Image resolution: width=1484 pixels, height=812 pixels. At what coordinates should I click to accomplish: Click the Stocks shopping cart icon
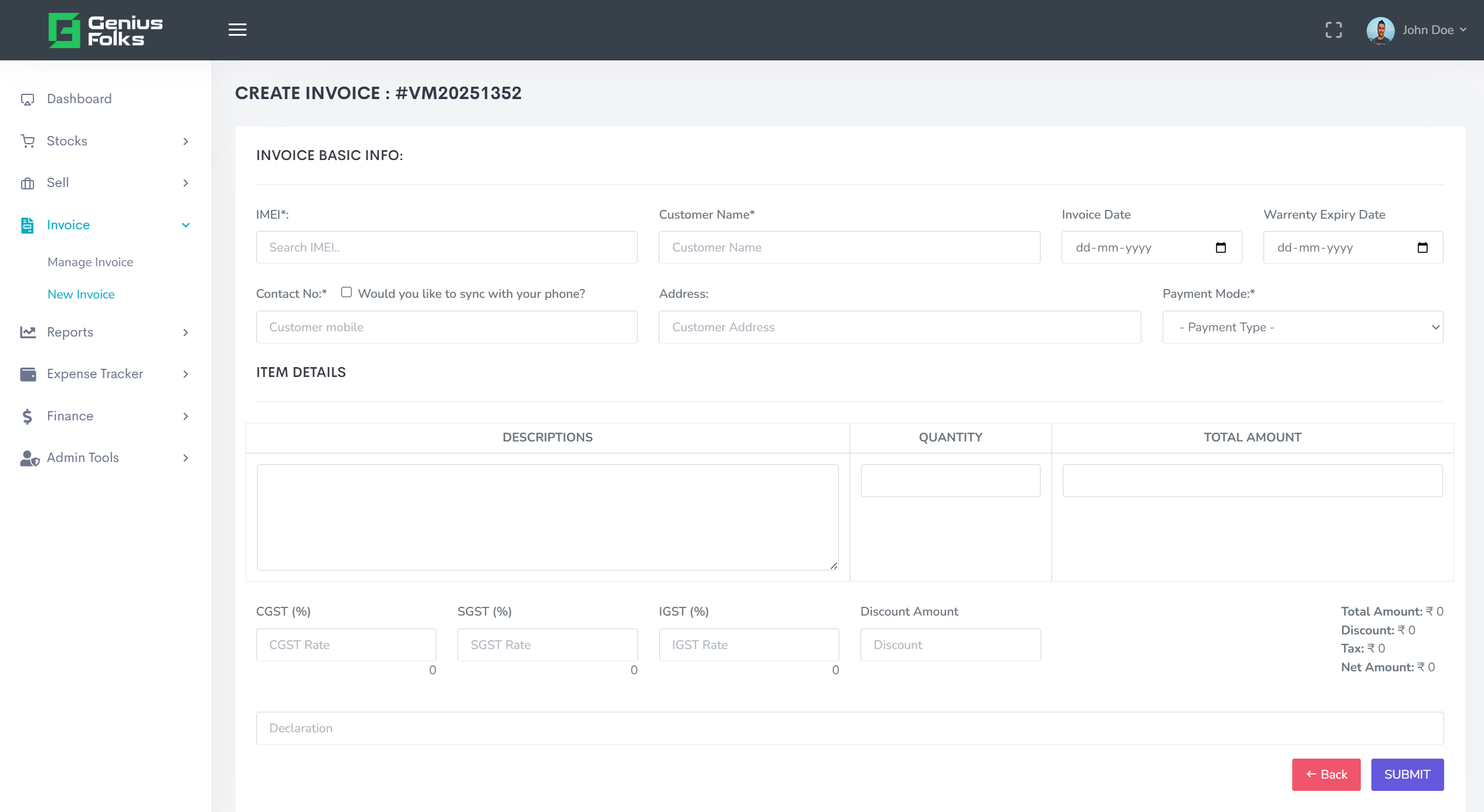[x=28, y=141]
